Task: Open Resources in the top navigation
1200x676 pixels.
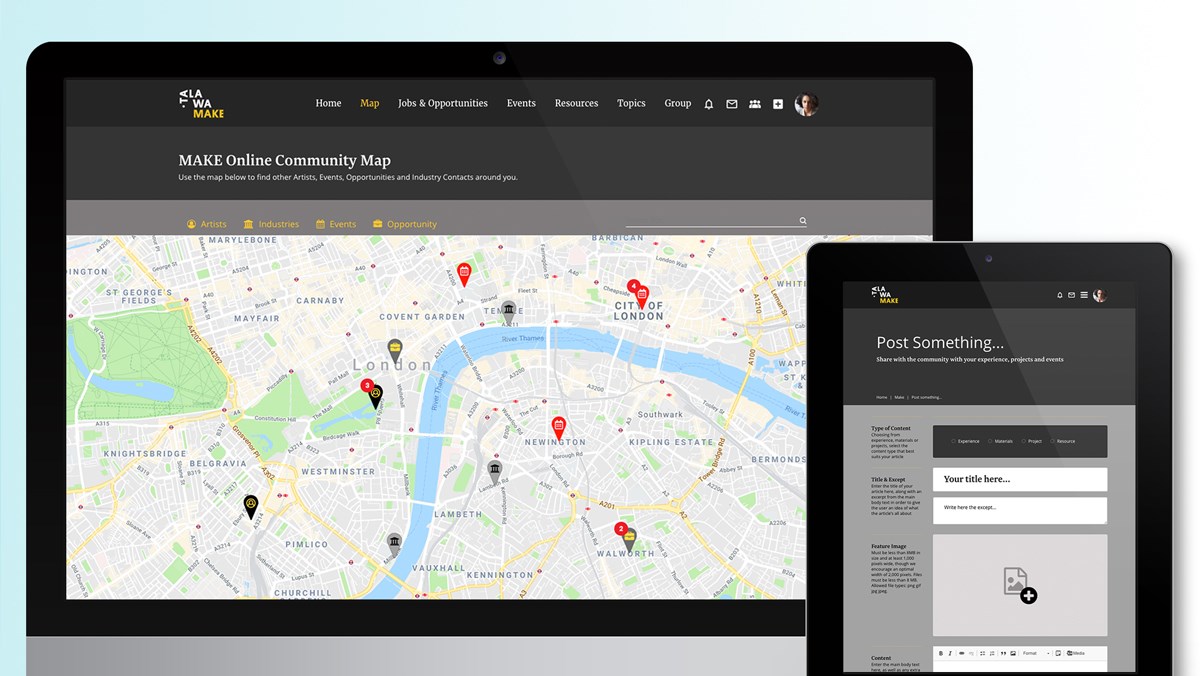Action: 577,103
